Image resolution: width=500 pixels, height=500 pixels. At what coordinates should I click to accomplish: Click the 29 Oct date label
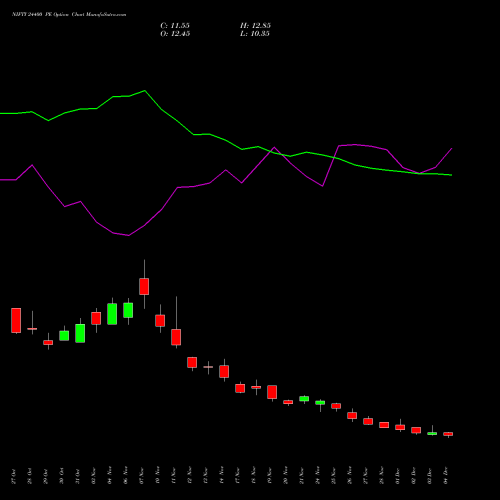pos(46,476)
